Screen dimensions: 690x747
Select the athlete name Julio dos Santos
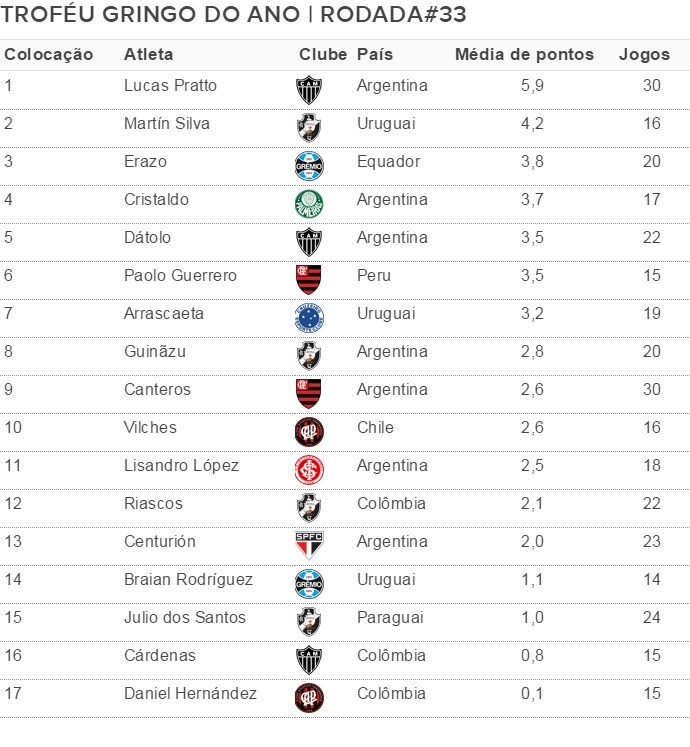pos(185,618)
